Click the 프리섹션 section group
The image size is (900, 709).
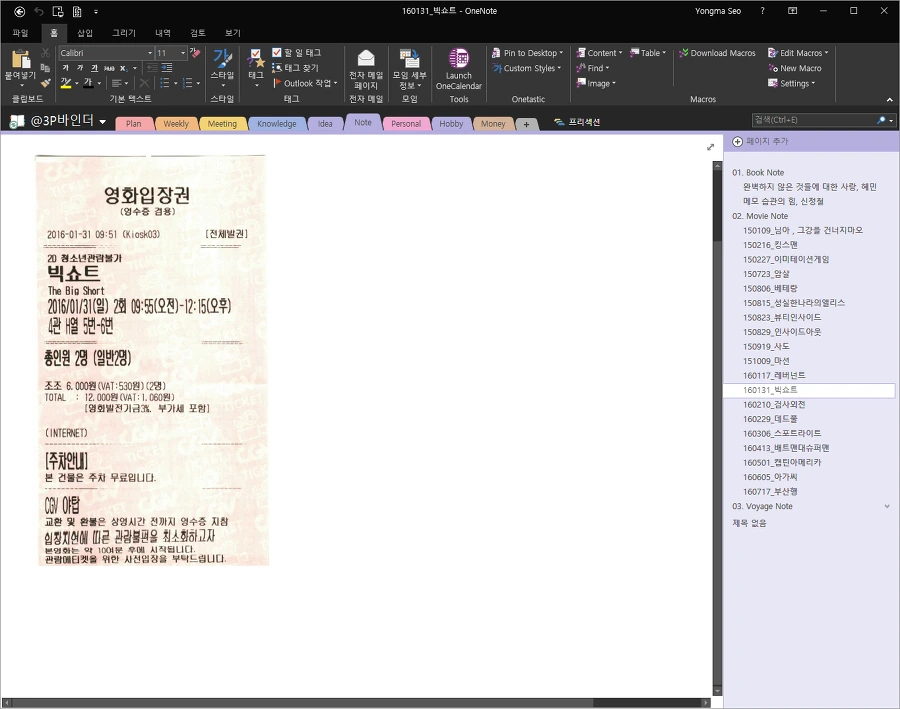tap(577, 122)
